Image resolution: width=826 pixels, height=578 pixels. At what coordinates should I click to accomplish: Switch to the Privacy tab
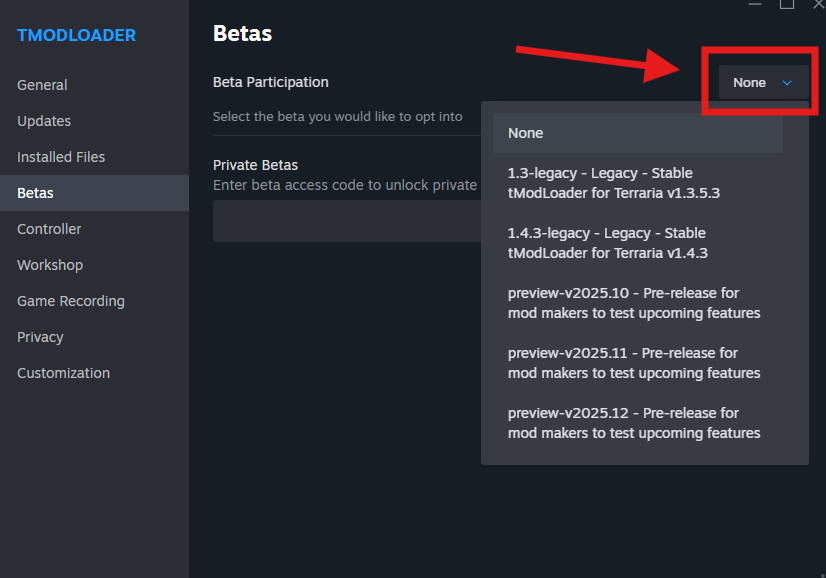click(40, 337)
